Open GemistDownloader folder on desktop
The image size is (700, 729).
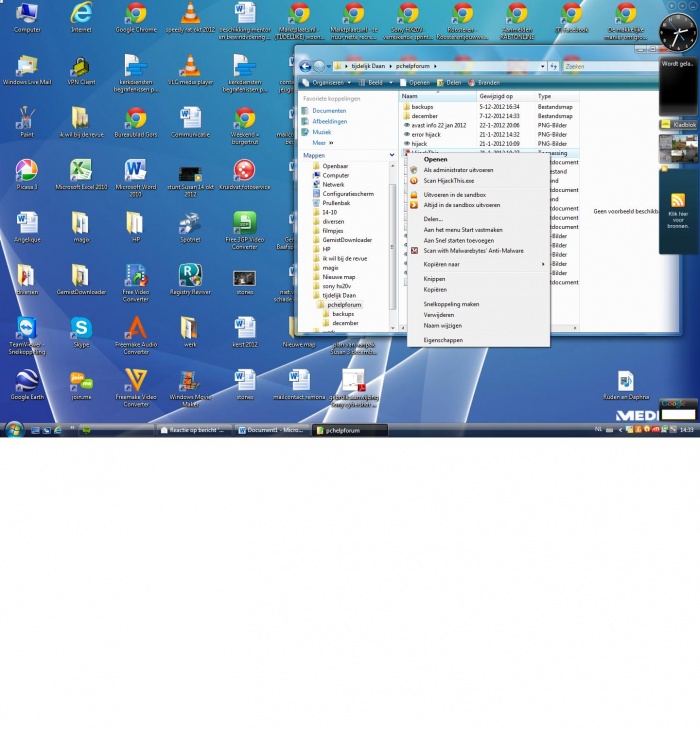tap(81, 280)
